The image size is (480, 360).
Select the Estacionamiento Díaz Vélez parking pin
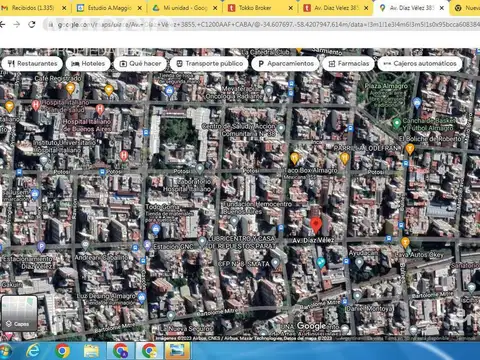coord(41,247)
